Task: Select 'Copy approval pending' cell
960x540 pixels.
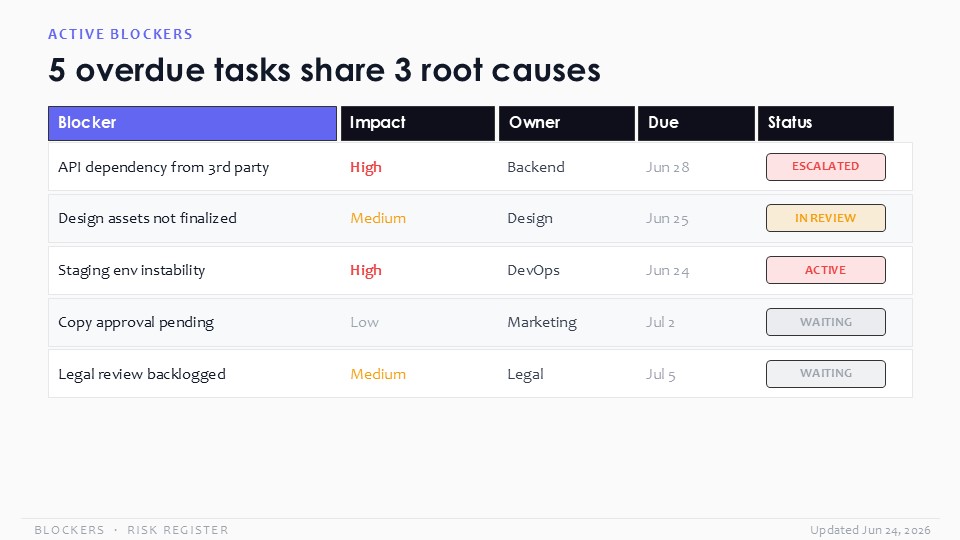Action: [136, 323]
